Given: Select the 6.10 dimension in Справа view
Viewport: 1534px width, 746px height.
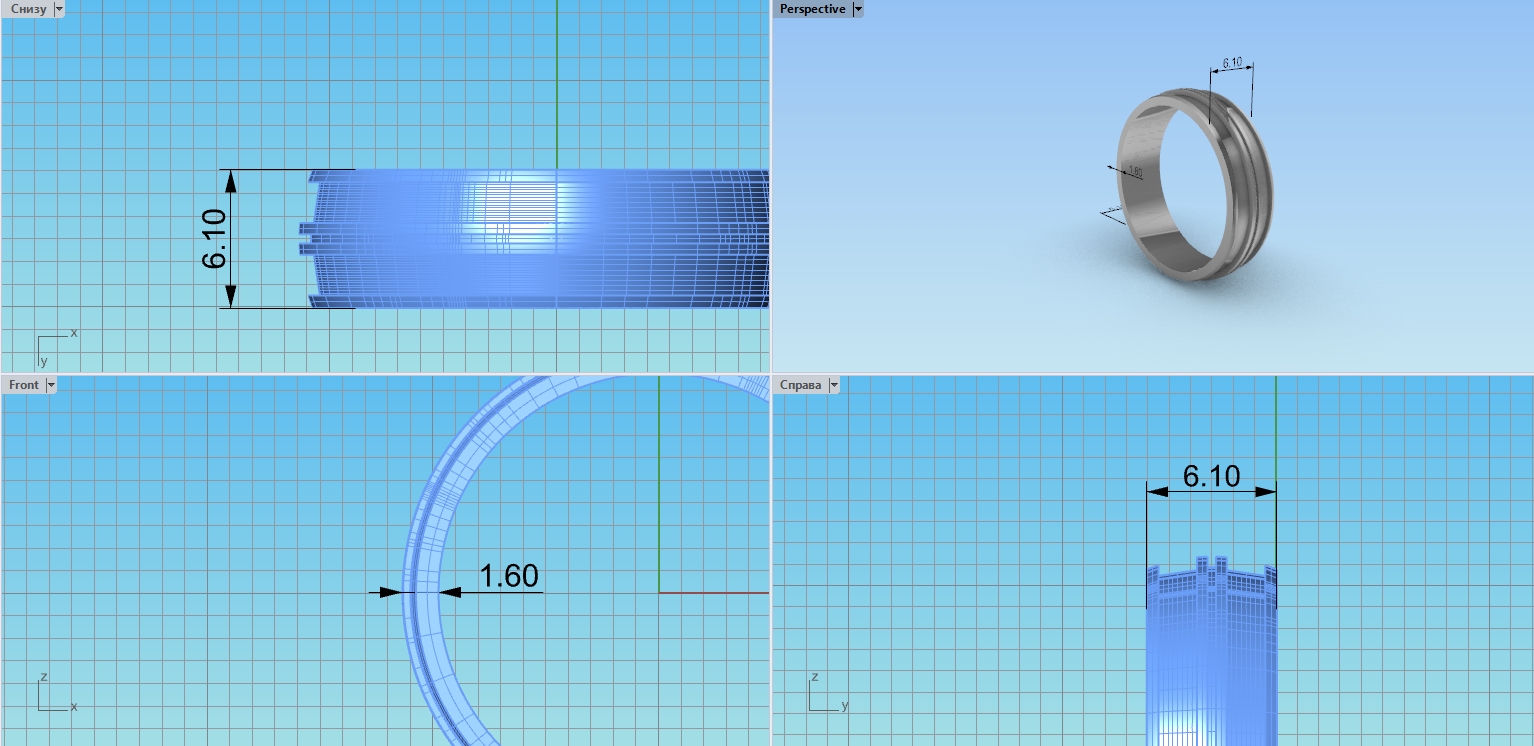Looking at the screenshot, I should coord(1211,476).
